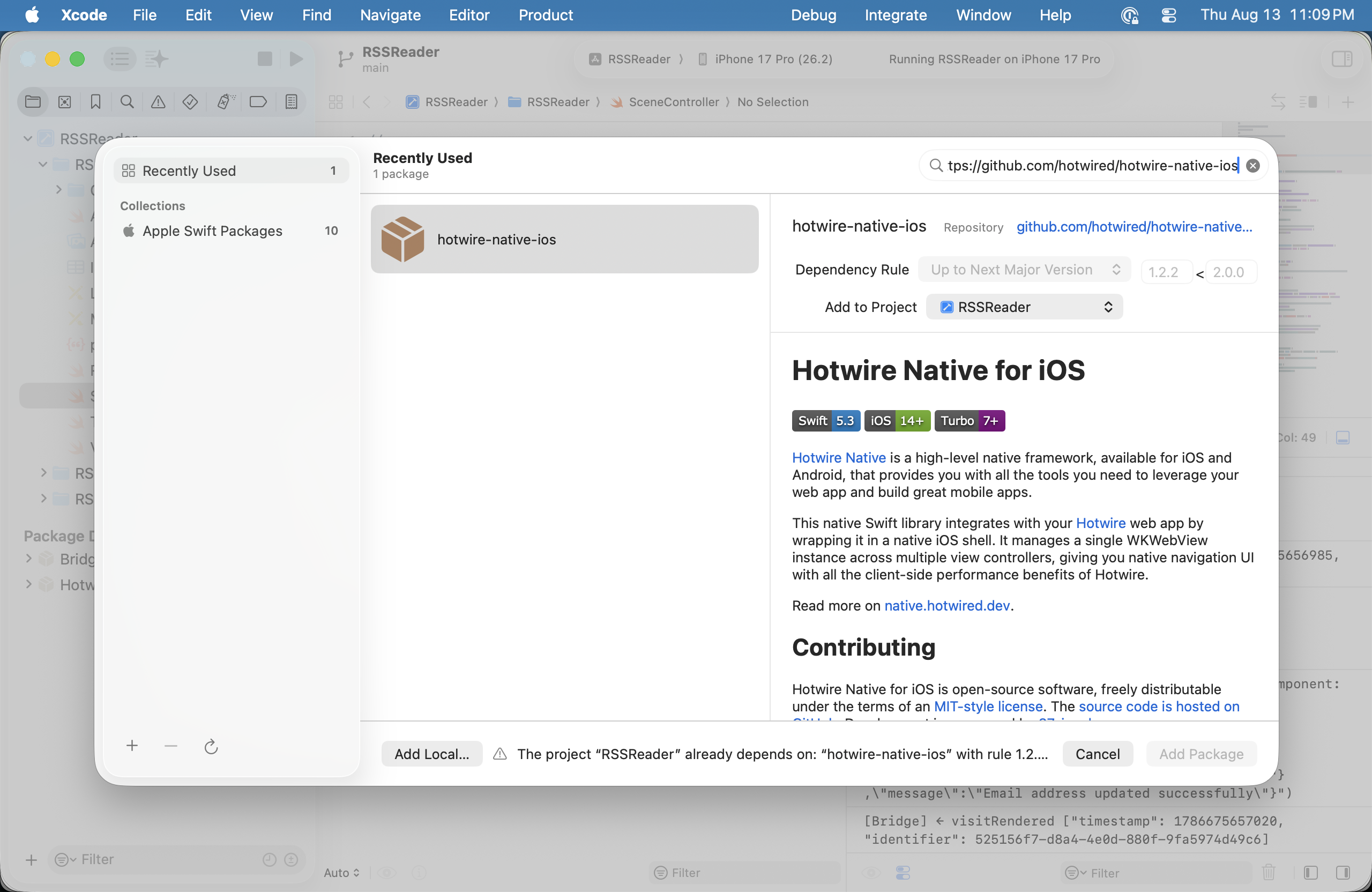Screen dimensions: 1372x892
Task: Select the hotwire-native-ios package box icon
Action: point(402,239)
